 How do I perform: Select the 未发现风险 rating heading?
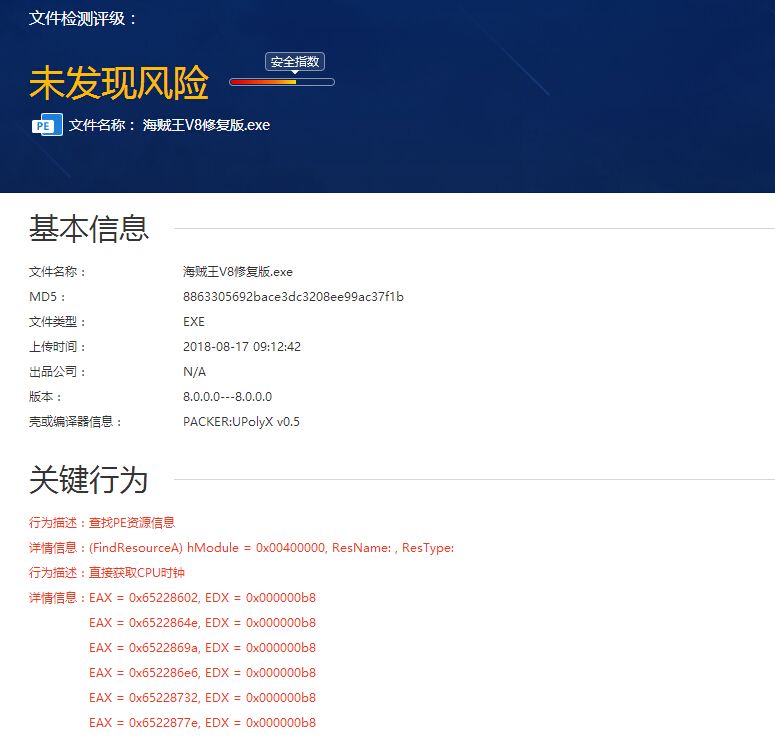coord(119,83)
